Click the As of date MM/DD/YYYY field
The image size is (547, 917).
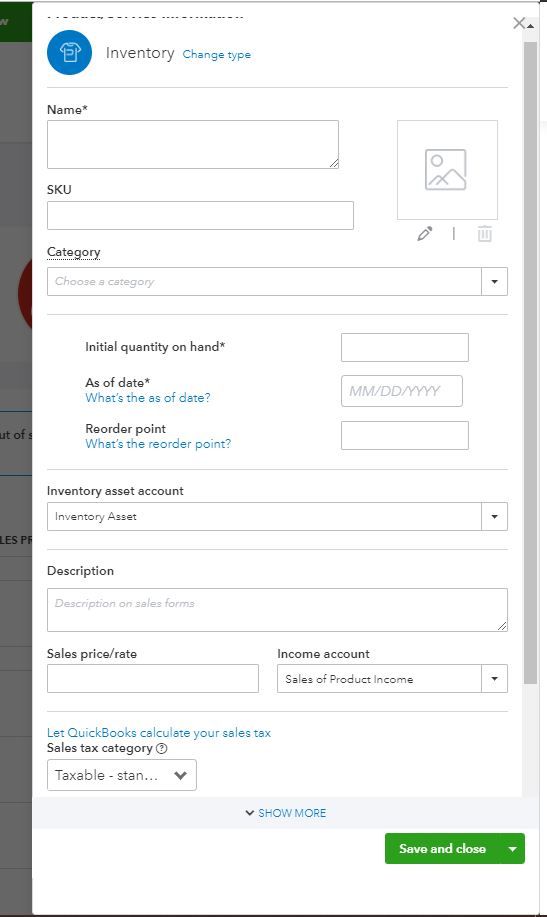click(x=401, y=391)
